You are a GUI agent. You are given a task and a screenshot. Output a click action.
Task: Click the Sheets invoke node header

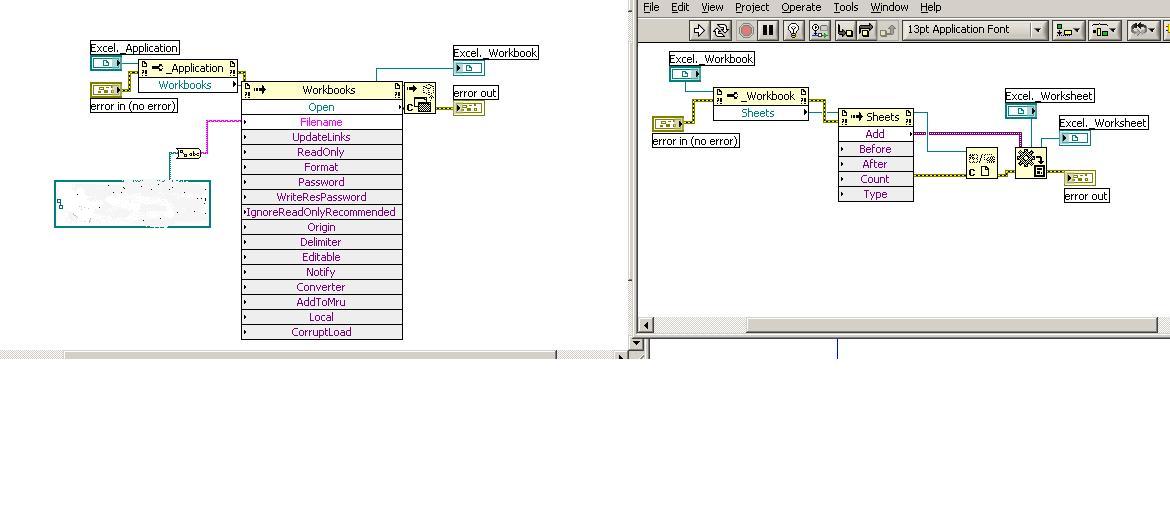(x=875, y=116)
